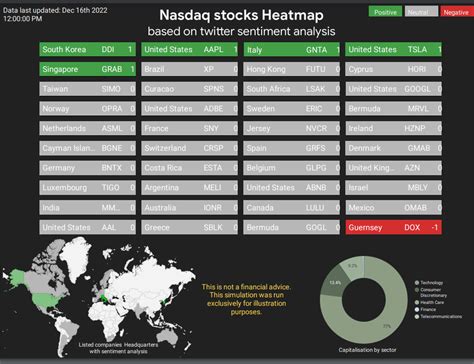This screenshot has height=364, width=474.
Task: Select the Negative sentiment legend box
Action: (457, 12)
